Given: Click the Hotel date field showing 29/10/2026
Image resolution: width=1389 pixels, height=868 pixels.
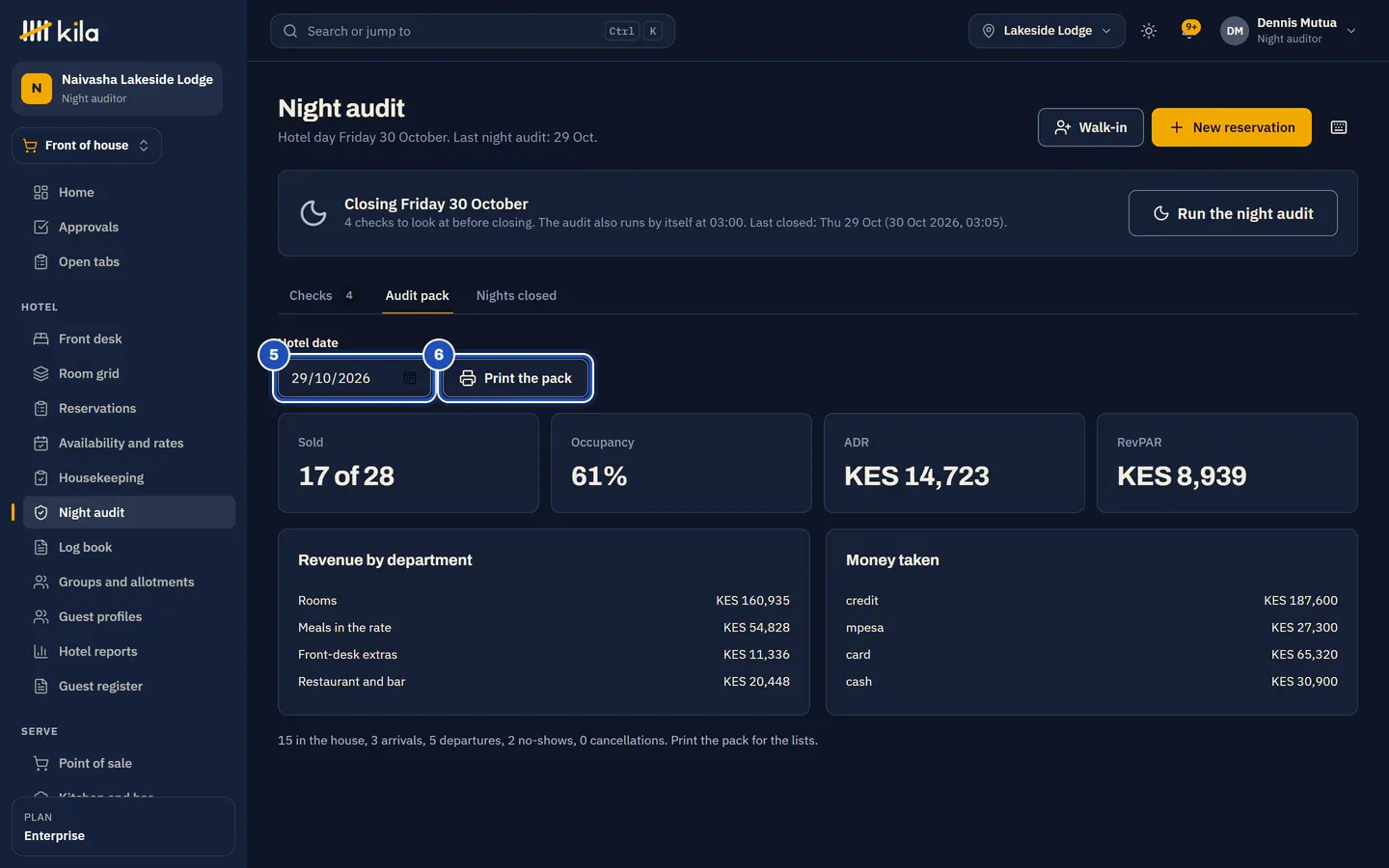Looking at the screenshot, I should [x=354, y=378].
